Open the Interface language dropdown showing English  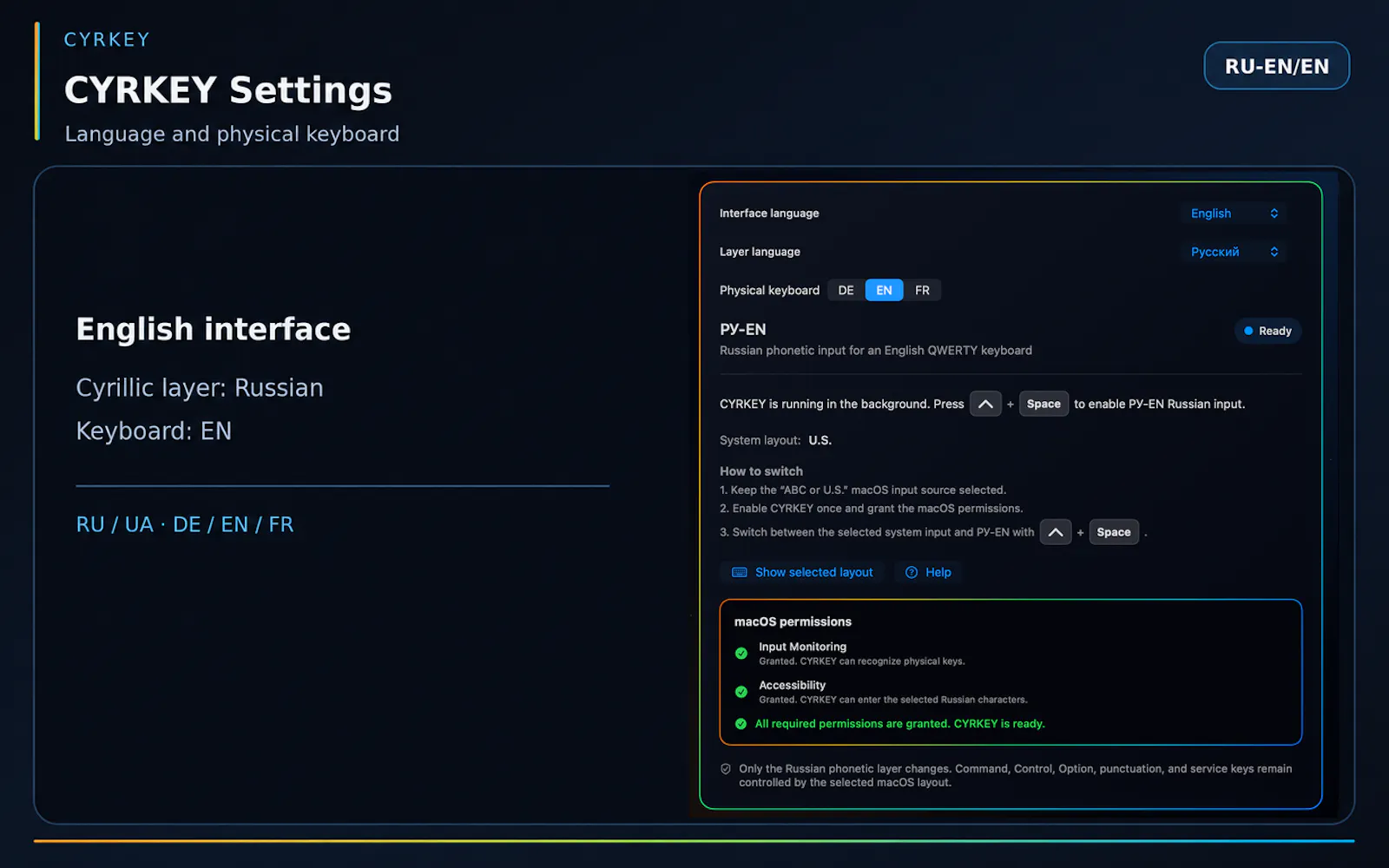tap(1234, 214)
